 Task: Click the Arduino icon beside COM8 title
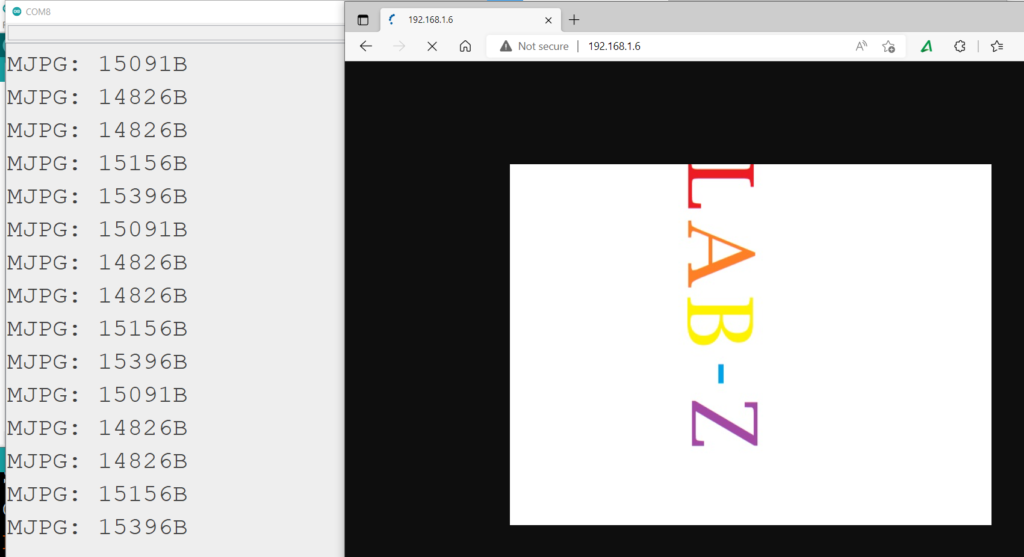pyautogui.click(x=17, y=11)
